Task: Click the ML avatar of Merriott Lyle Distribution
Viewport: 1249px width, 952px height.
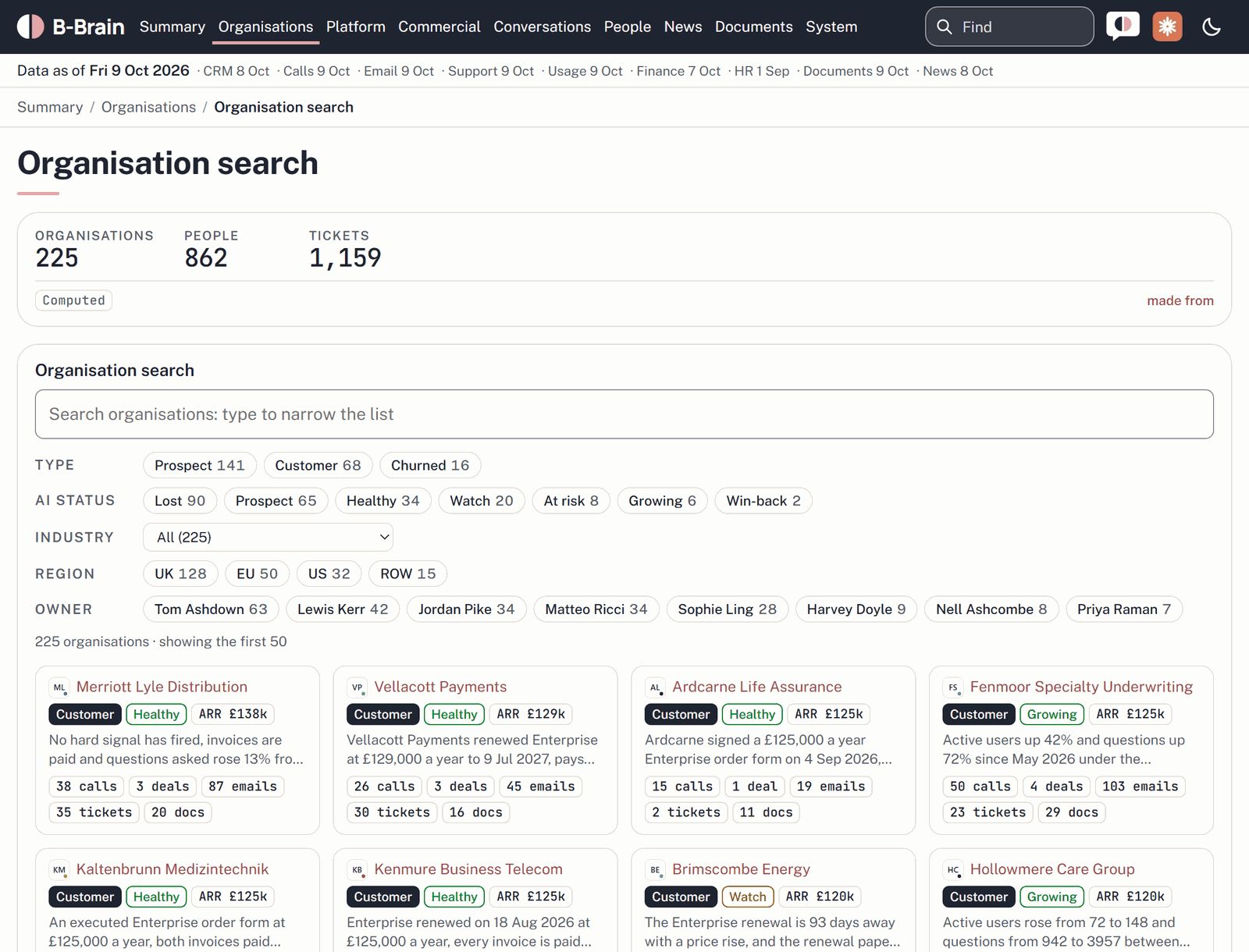Action: [59, 687]
